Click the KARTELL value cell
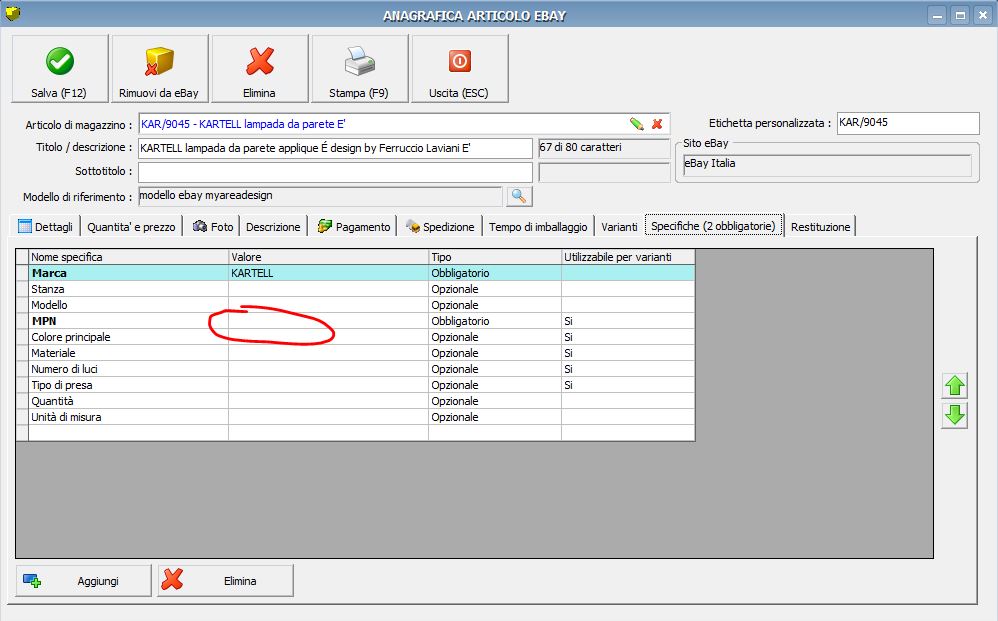 (x=328, y=273)
